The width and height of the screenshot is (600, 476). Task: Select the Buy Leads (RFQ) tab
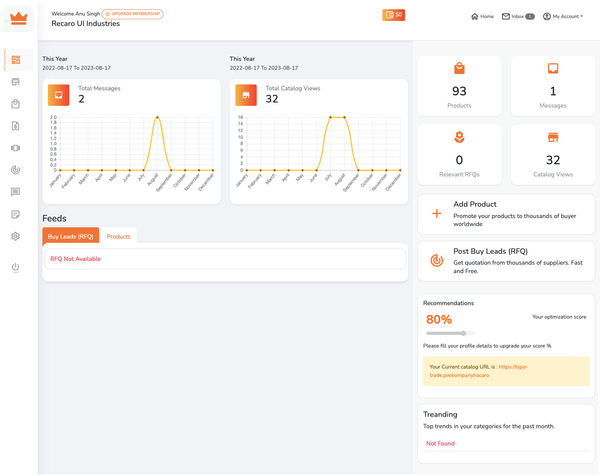point(70,236)
